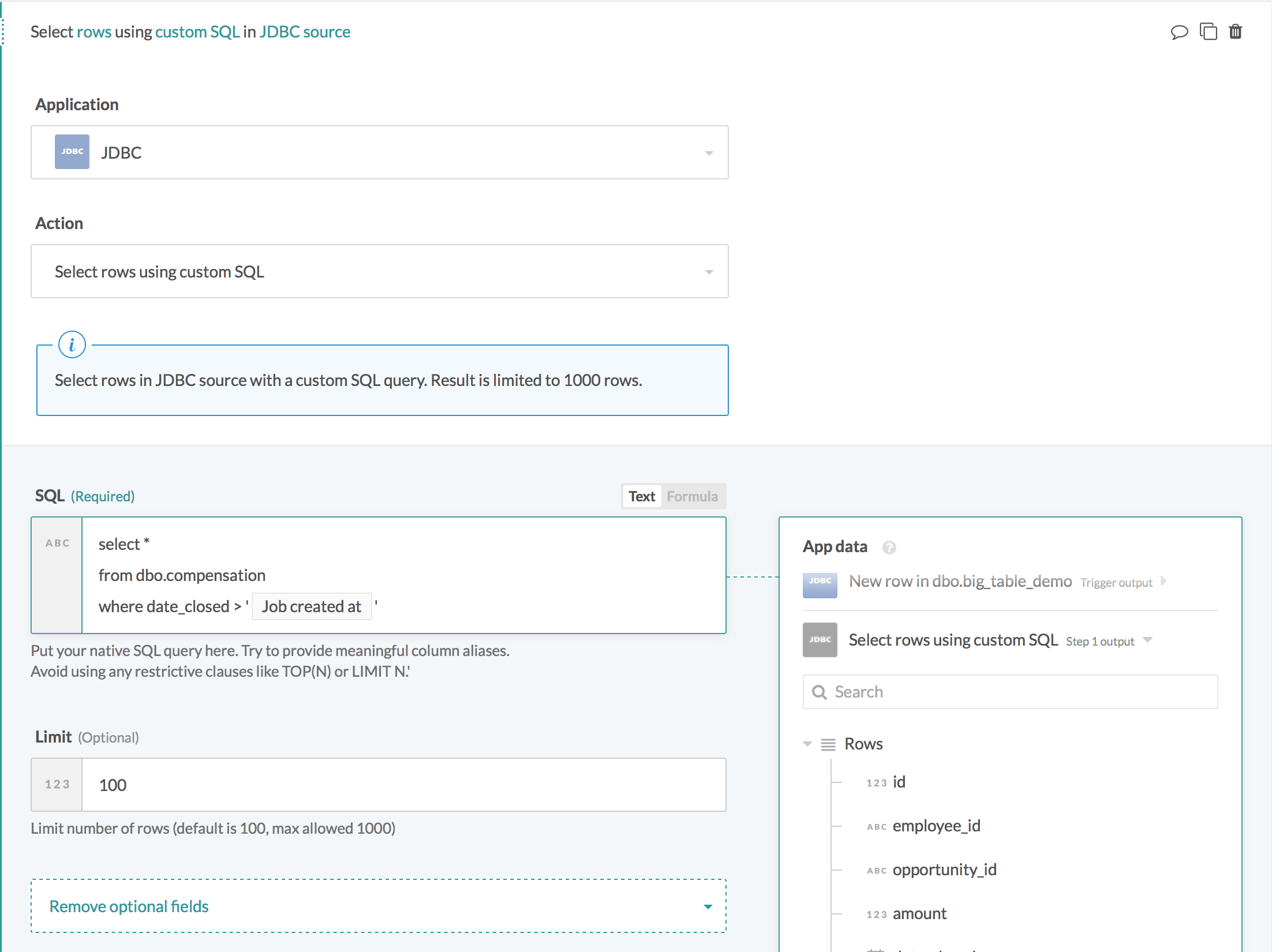Screen dimensions: 1272x952
Task: Duplicate this recipe step using the copy icon
Action: point(1208,32)
